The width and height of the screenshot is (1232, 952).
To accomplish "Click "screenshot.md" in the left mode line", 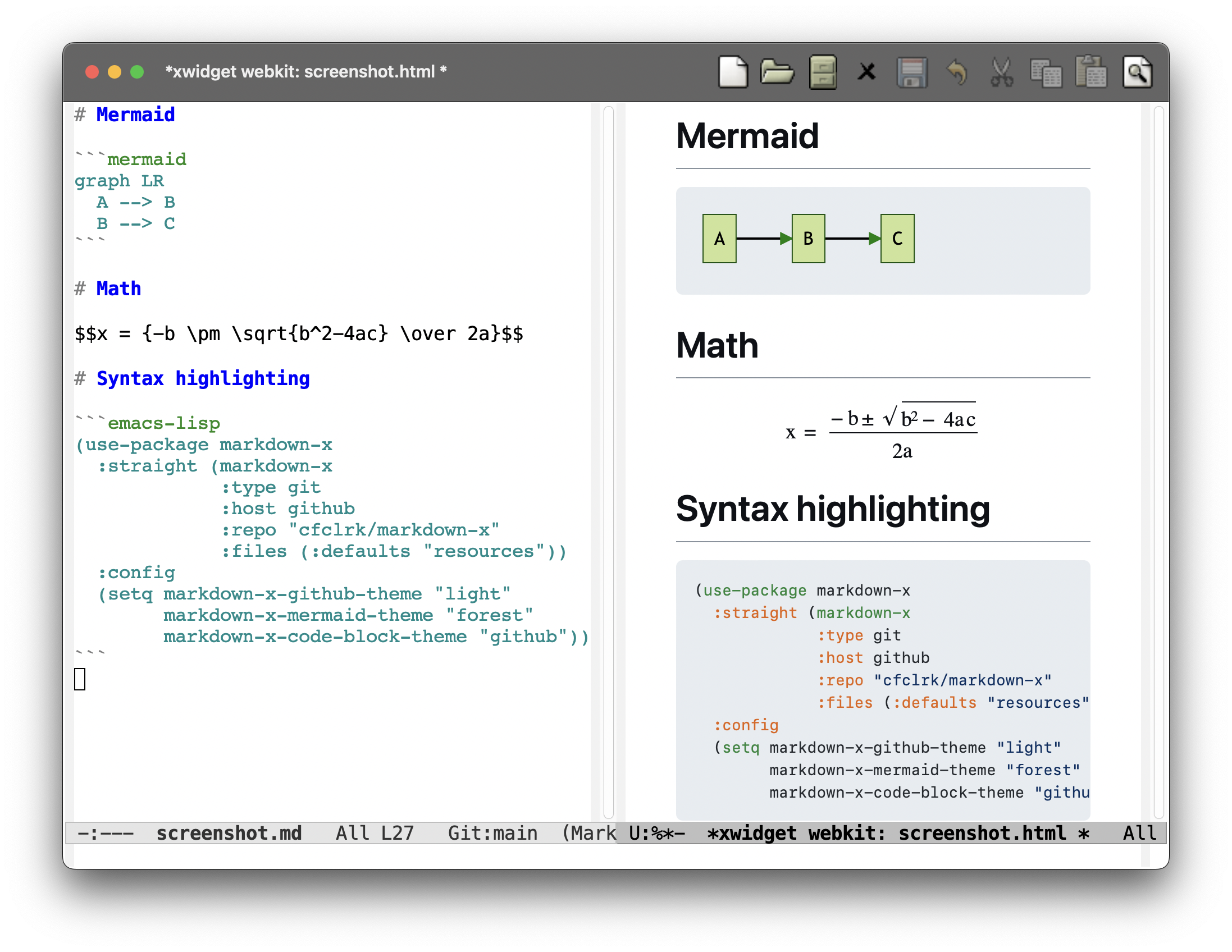I will (x=229, y=833).
